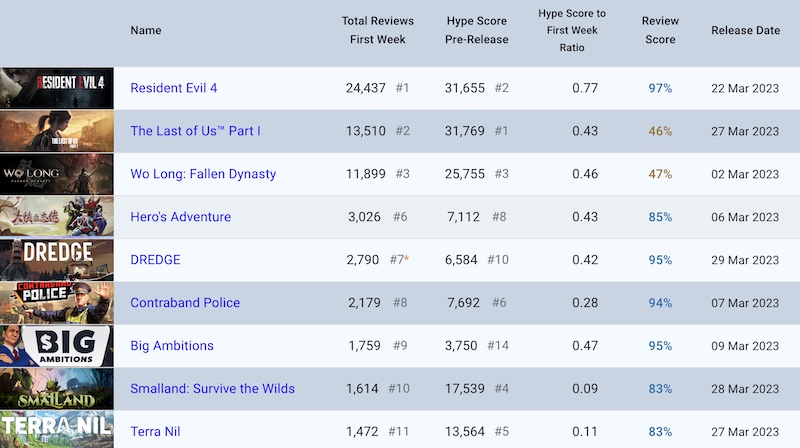Click the Name column header
The width and height of the screenshot is (800, 448).
146,30
